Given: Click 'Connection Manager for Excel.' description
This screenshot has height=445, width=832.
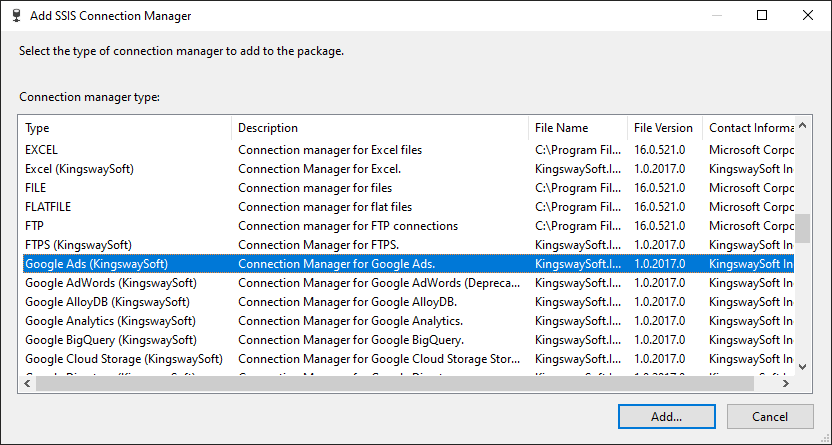Looking at the screenshot, I should click(x=319, y=169).
